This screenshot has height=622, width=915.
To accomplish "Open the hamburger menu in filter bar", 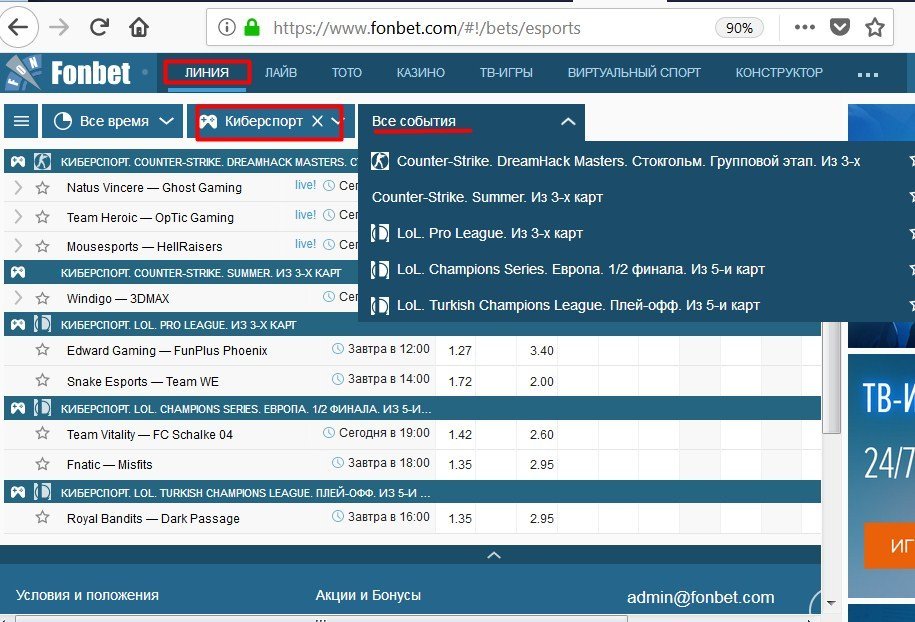I will point(21,121).
